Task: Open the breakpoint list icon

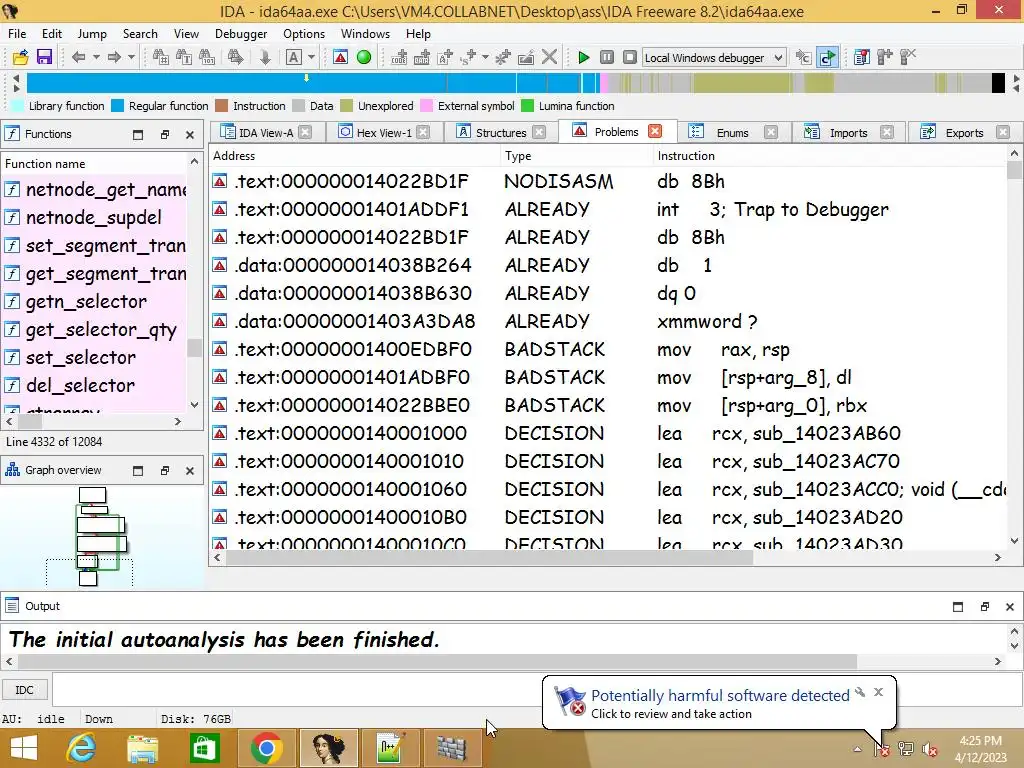Action: [861, 57]
